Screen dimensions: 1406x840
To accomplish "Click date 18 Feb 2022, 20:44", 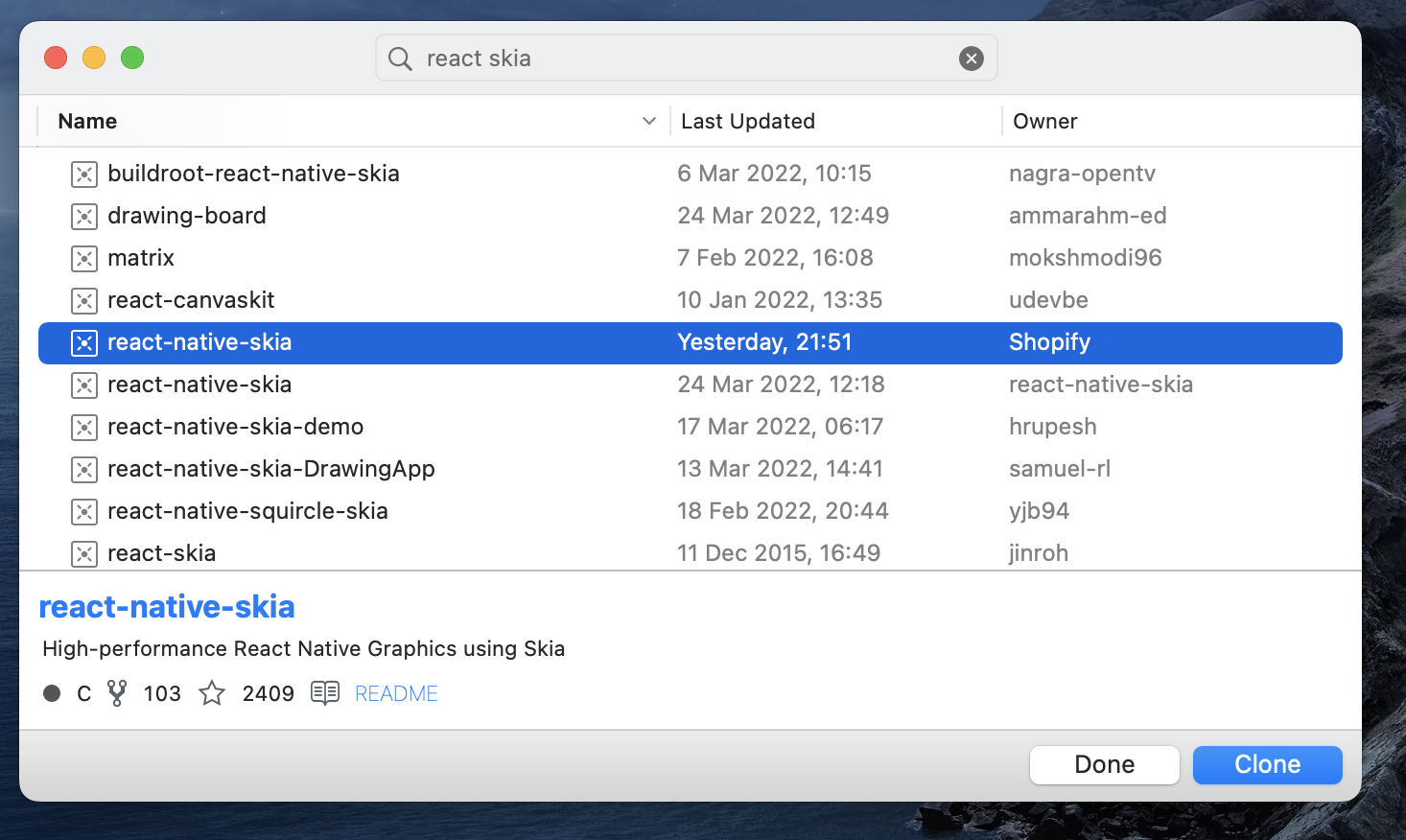I will pyautogui.click(x=783, y=512).
